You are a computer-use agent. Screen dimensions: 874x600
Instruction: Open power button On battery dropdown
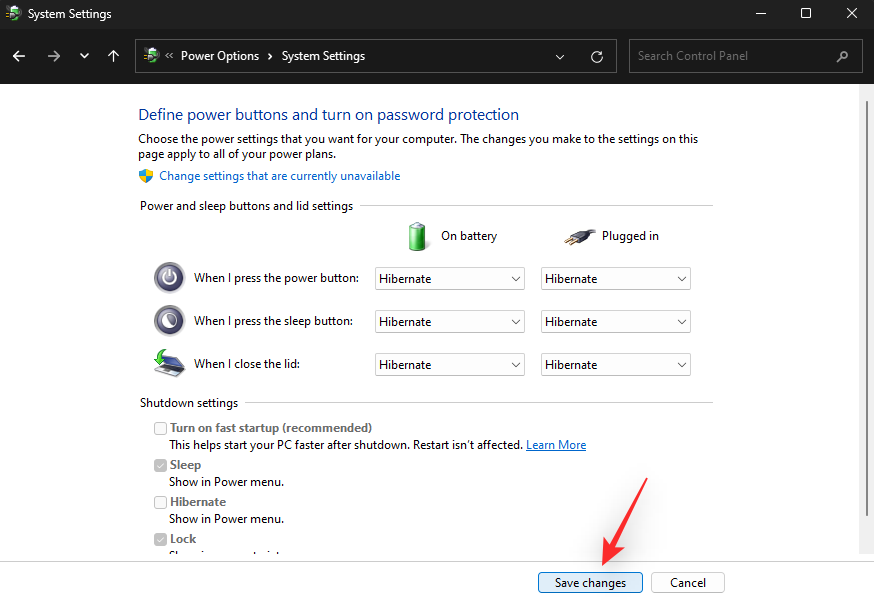click(450, 279)
